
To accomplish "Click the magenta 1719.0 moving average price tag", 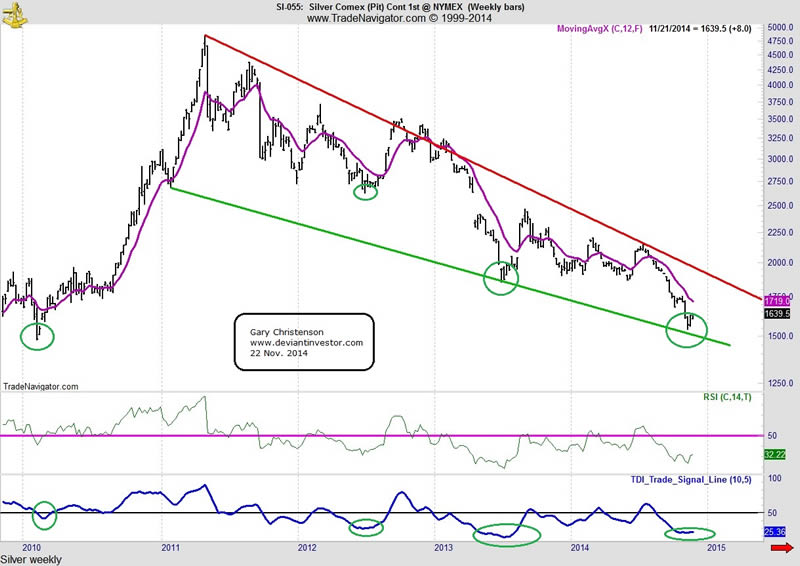I will click(x=777, y=302).
